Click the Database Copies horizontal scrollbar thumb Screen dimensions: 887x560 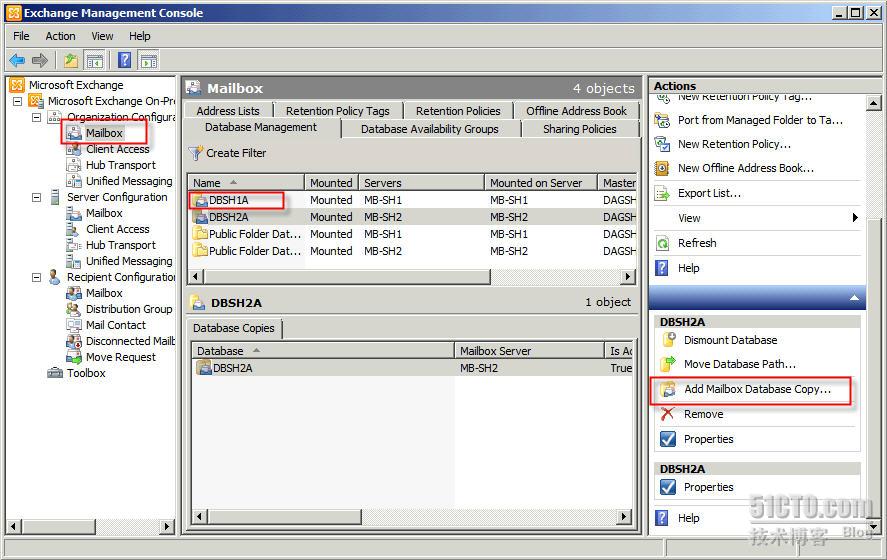pyautogui.click(x=285, y=516)
